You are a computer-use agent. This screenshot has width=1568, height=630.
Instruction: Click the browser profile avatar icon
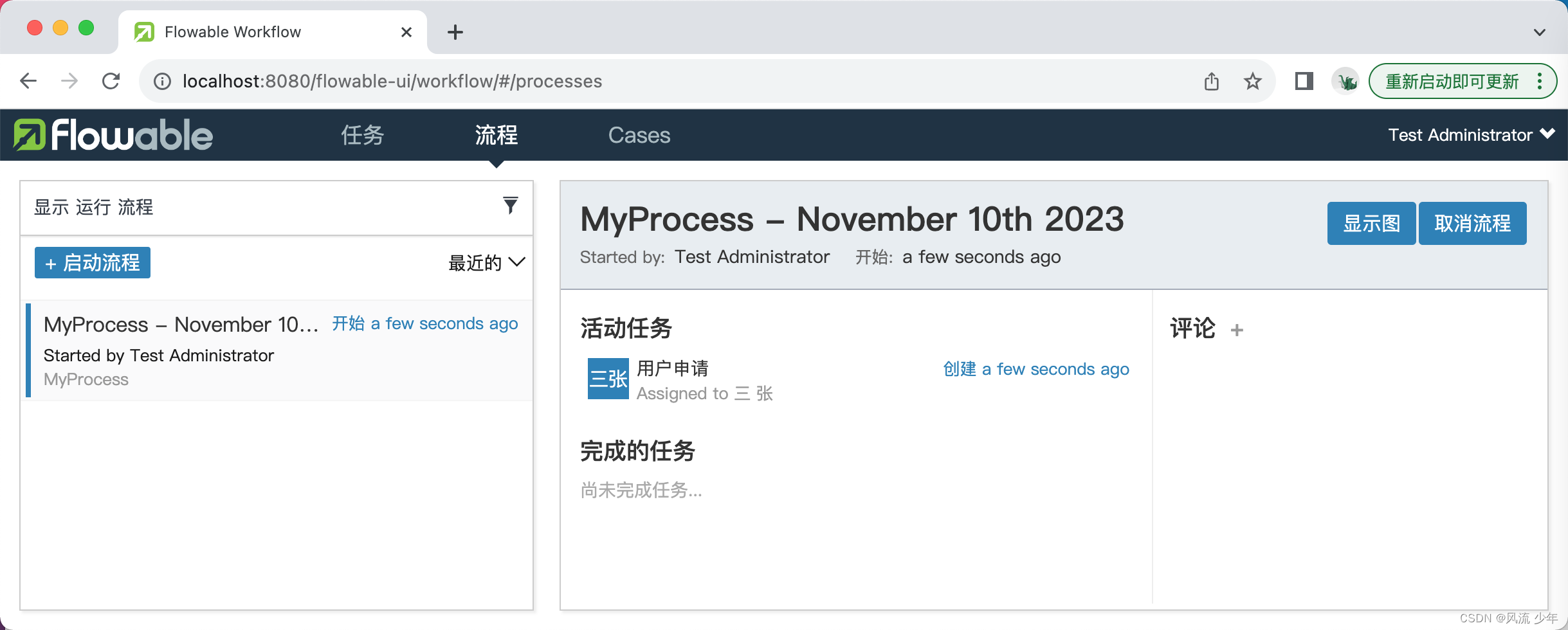(1347, 81)
